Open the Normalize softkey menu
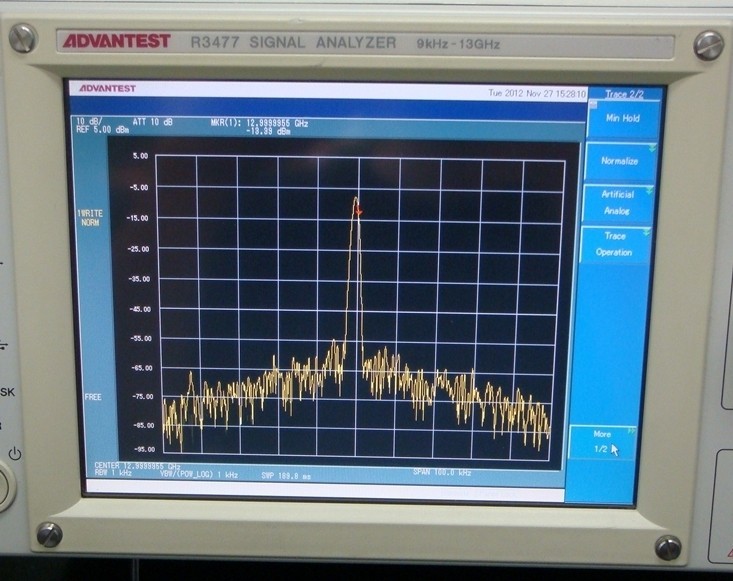This screenshot has height=581, width=733. click(619, 162)
